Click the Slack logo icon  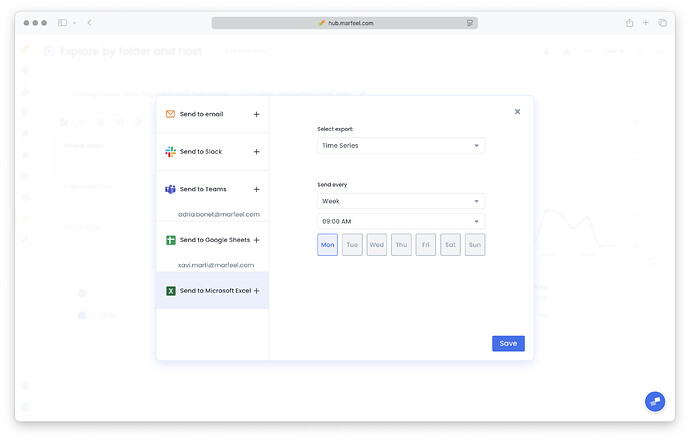click(170, 152)
